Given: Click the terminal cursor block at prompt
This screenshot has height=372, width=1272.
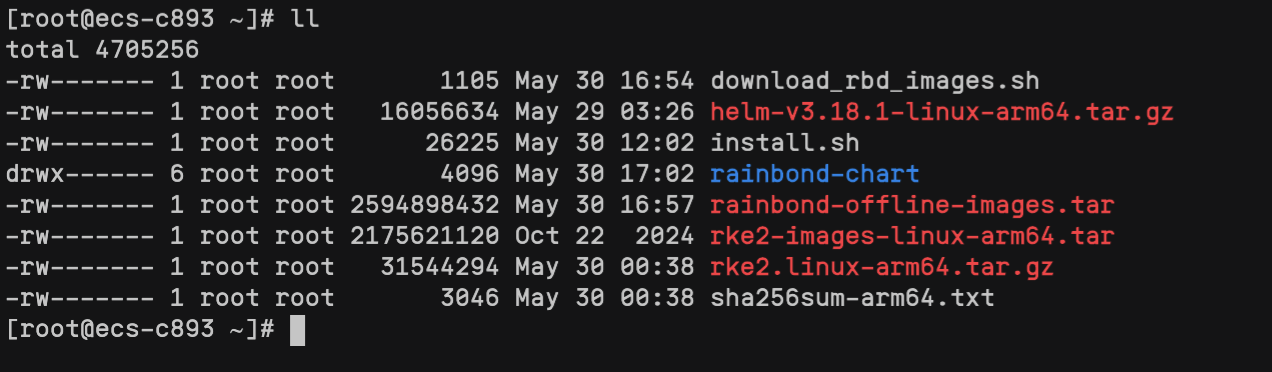Looking at the screenshot, I should pyautogui.click(x=297, y=330).
